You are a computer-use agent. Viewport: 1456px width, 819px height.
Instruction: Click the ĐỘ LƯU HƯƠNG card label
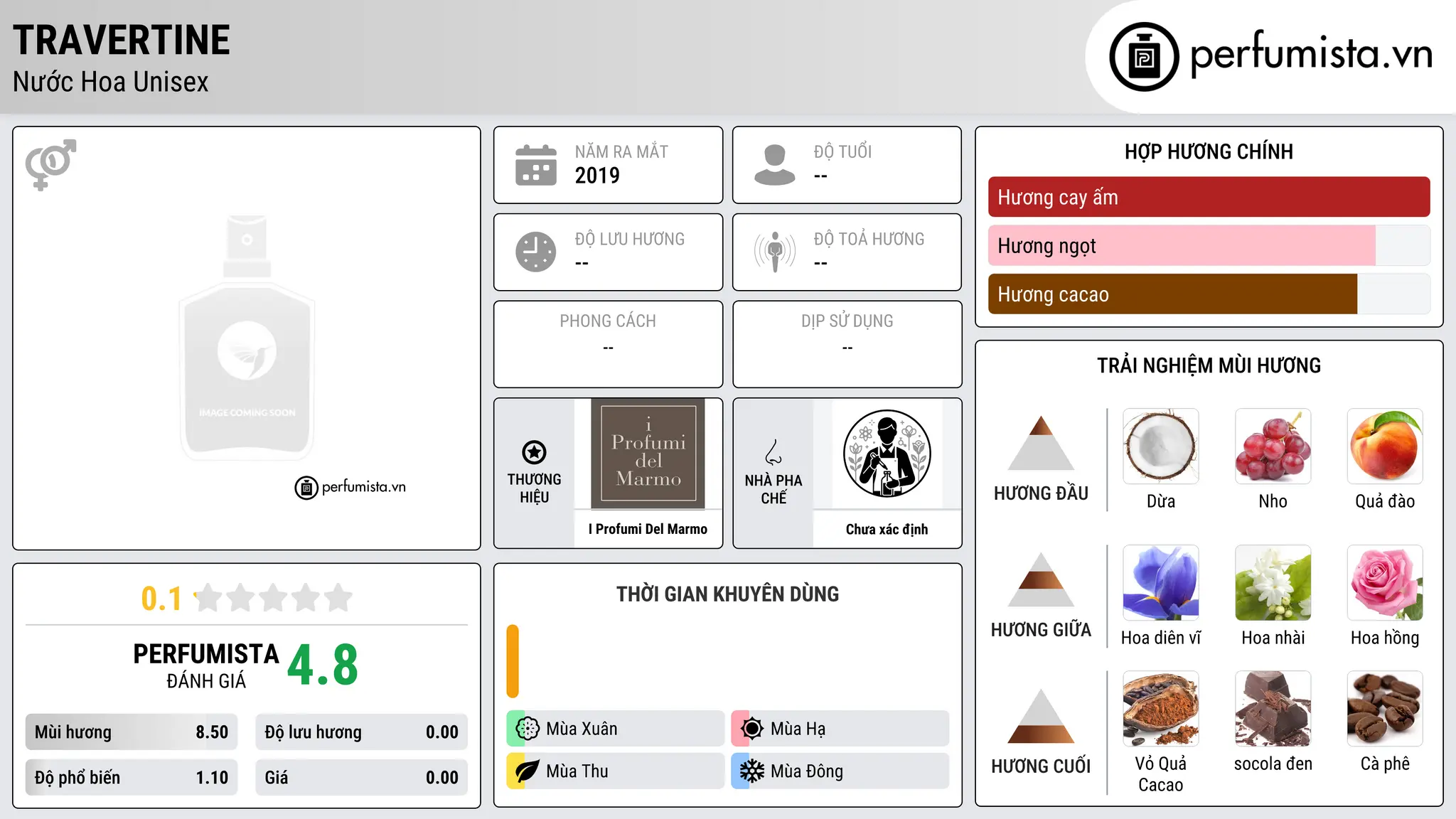pos(629,239)
